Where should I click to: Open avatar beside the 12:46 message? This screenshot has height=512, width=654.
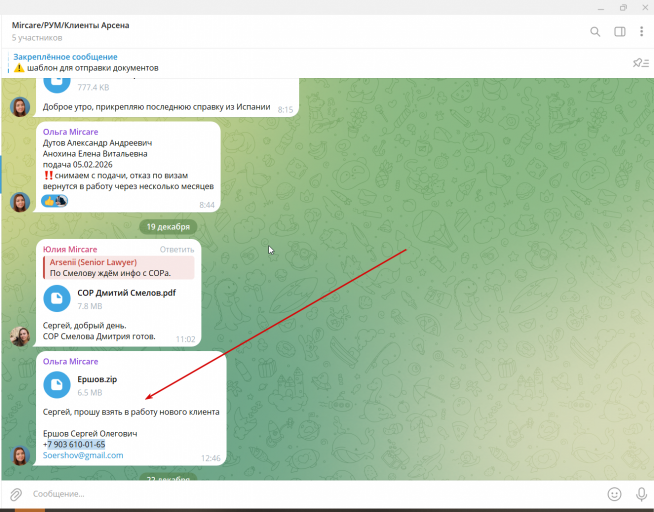click(x=20, y=455)
